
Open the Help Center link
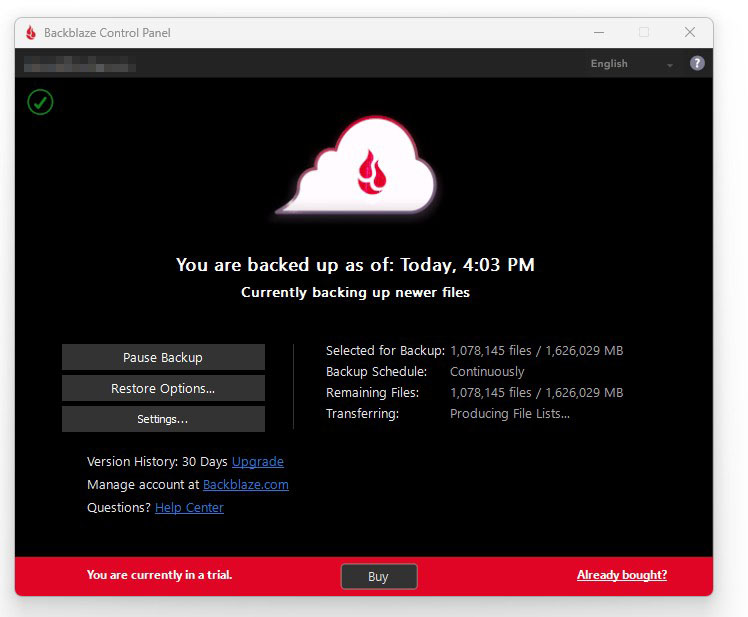[x=189, y=508]
